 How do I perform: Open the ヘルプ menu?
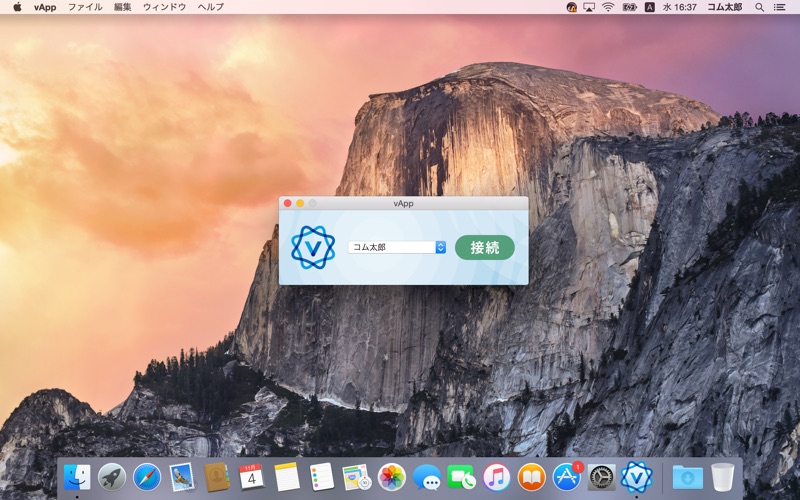tap(211, 7)
